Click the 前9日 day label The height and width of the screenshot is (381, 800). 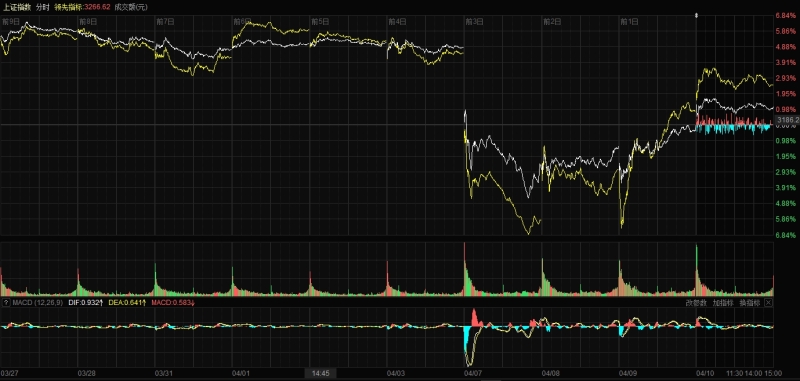click(x=11, y=21)
